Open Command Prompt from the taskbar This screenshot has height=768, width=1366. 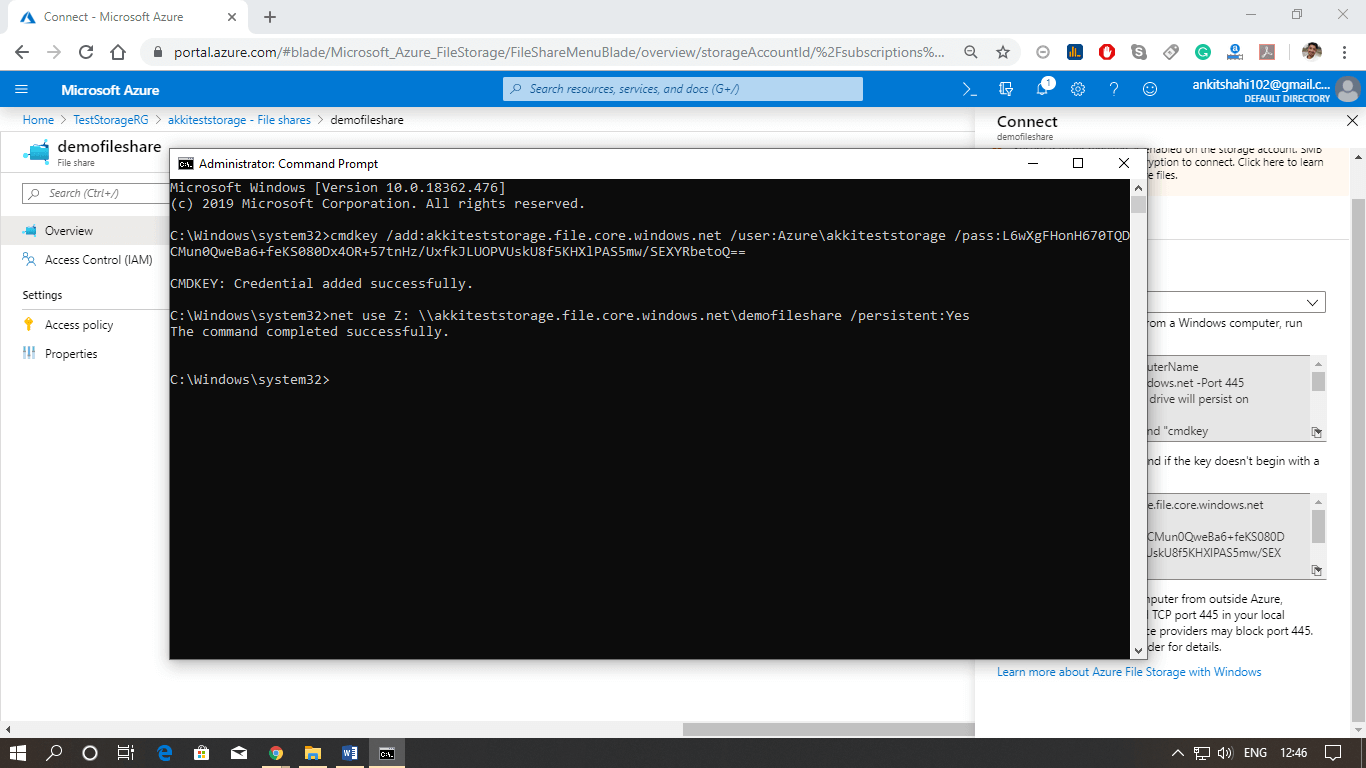[386, 753]
